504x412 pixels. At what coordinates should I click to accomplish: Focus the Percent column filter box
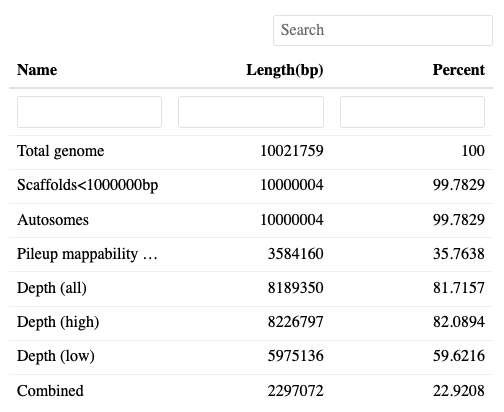point(412,112)
